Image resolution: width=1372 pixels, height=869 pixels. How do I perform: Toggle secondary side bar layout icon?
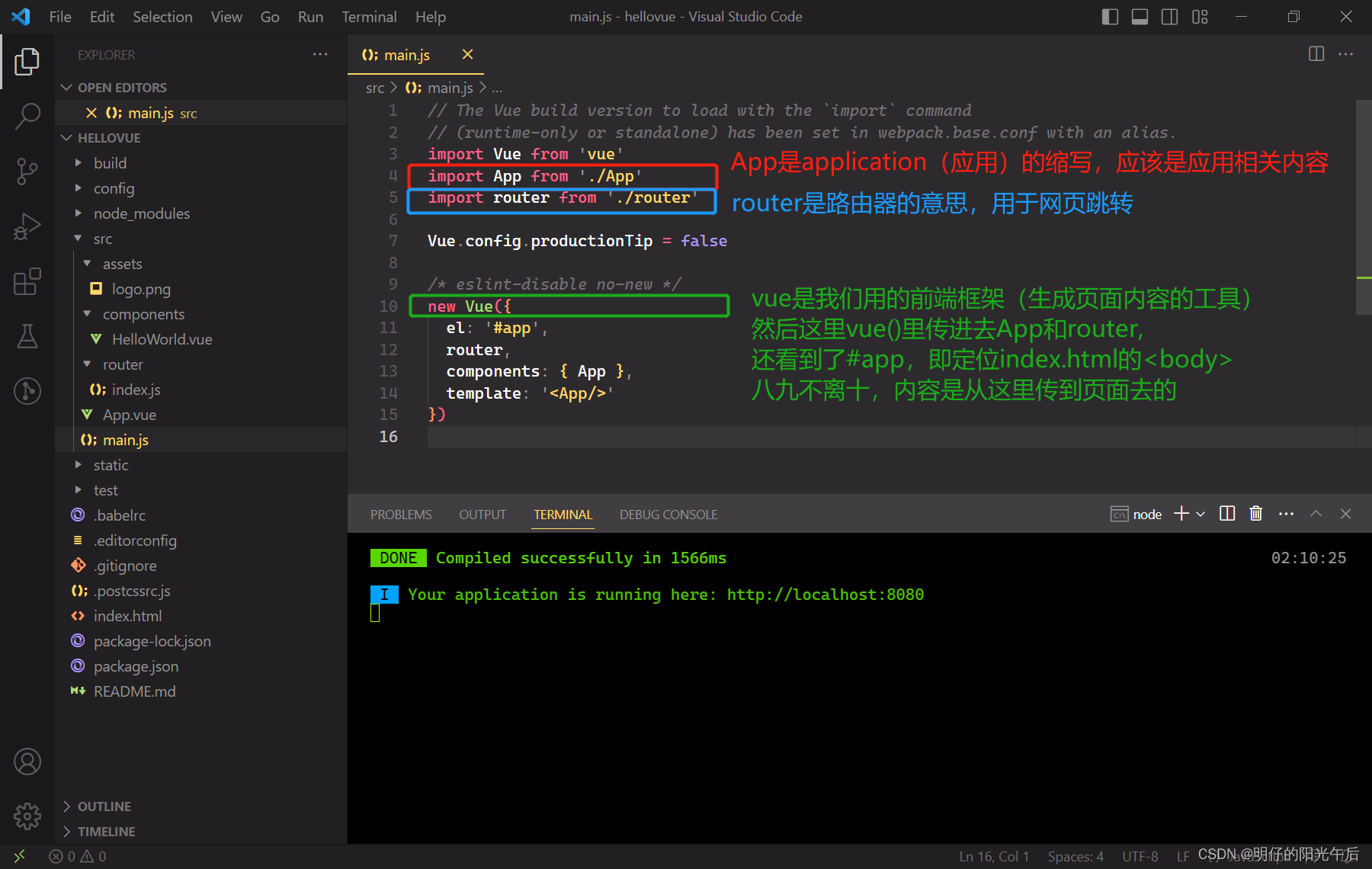[x=1170, y=17]
